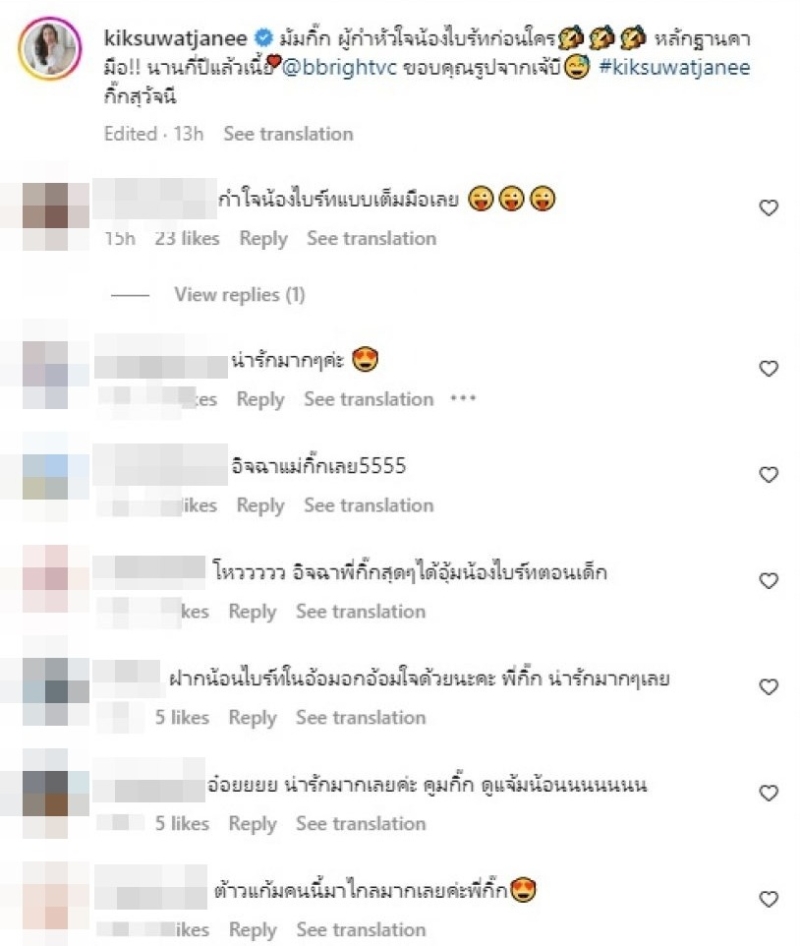Like the comment starting with อ๋อยยยย
Screen dimensions: 800x946
tap(768, 793)
